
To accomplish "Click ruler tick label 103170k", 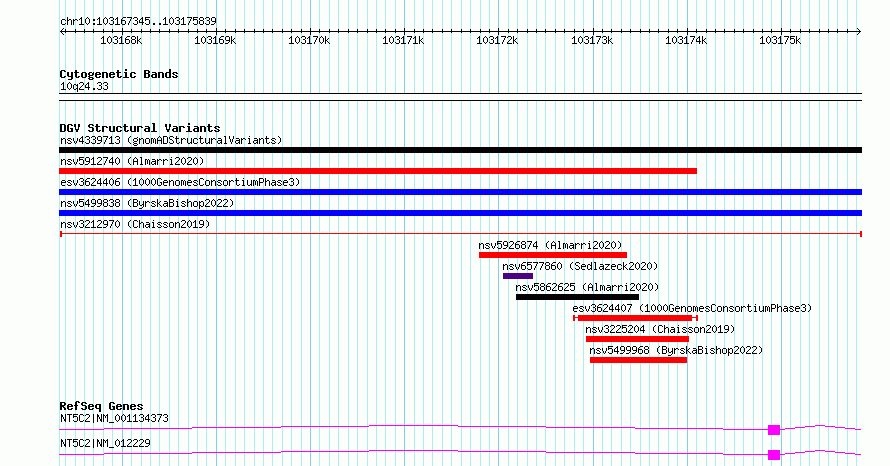I will pos(309,40).
